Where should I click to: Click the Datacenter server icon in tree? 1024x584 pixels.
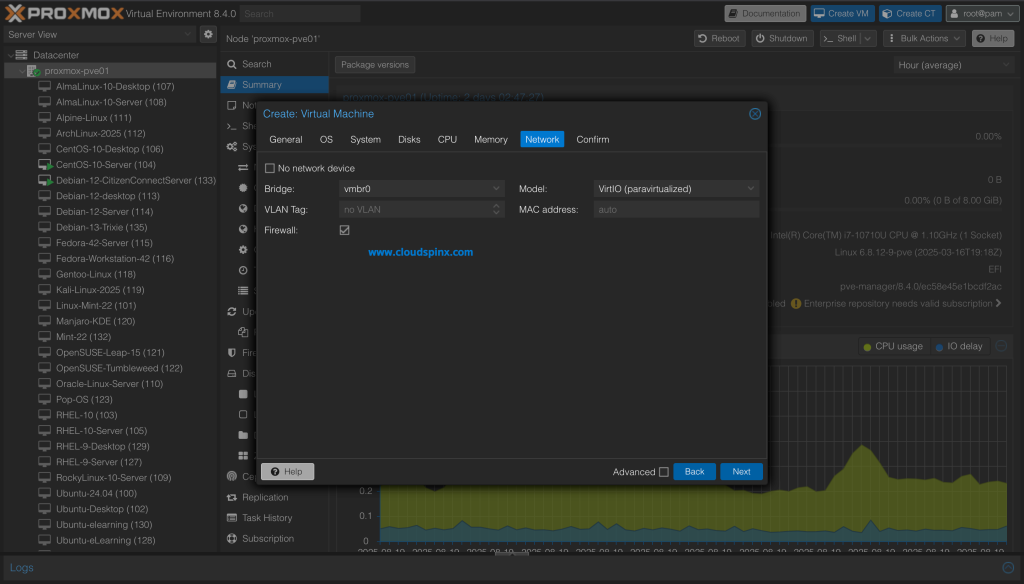click(22, 55)
